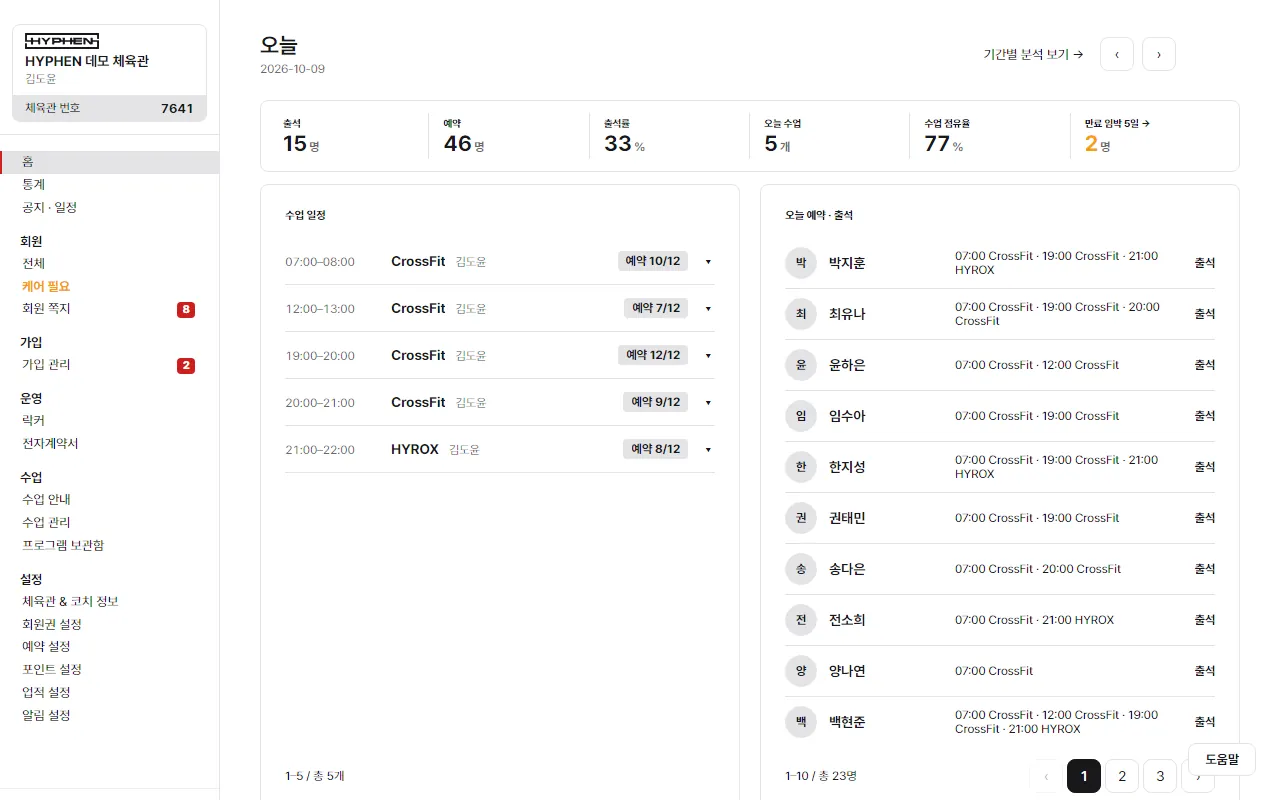Image resolution: width=1280 pixels, height=800 pixels.
Task: Click 송다은's avatar circle
Action: pyautogui.click(x=801, y=569)
